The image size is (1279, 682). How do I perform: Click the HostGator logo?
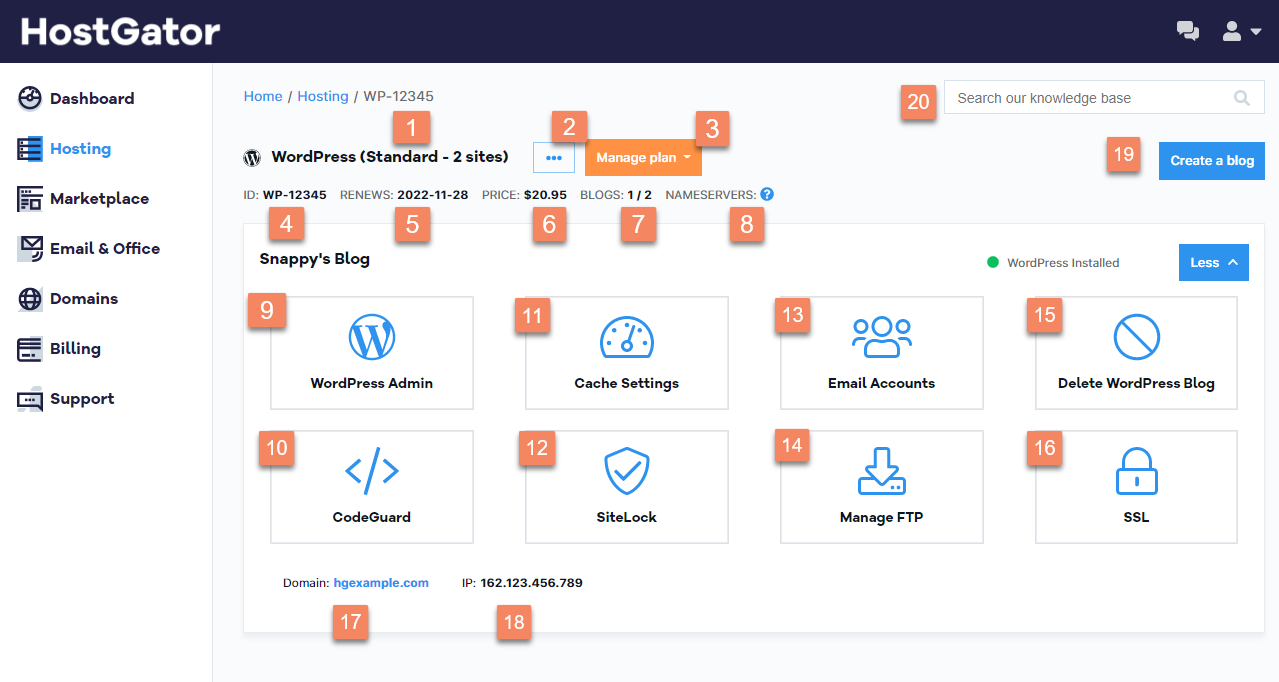tap(120, 31)
